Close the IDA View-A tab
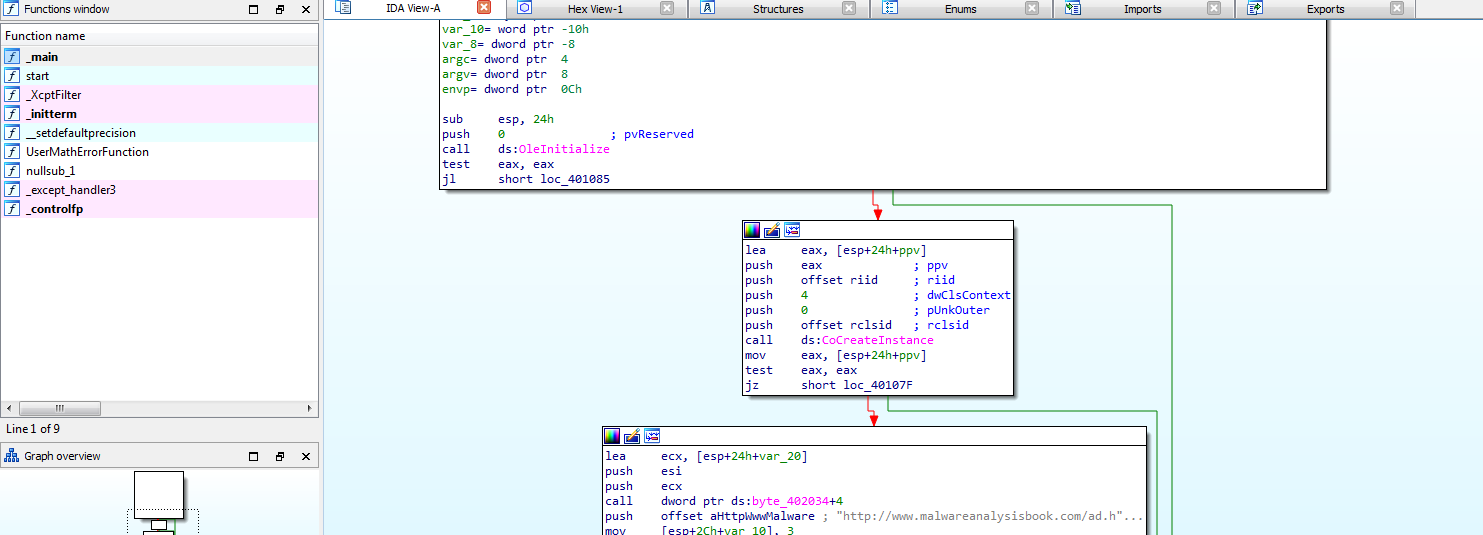The height and width of the screenshot is (535, 1483). pyautogui.click(x=484, y=8)
